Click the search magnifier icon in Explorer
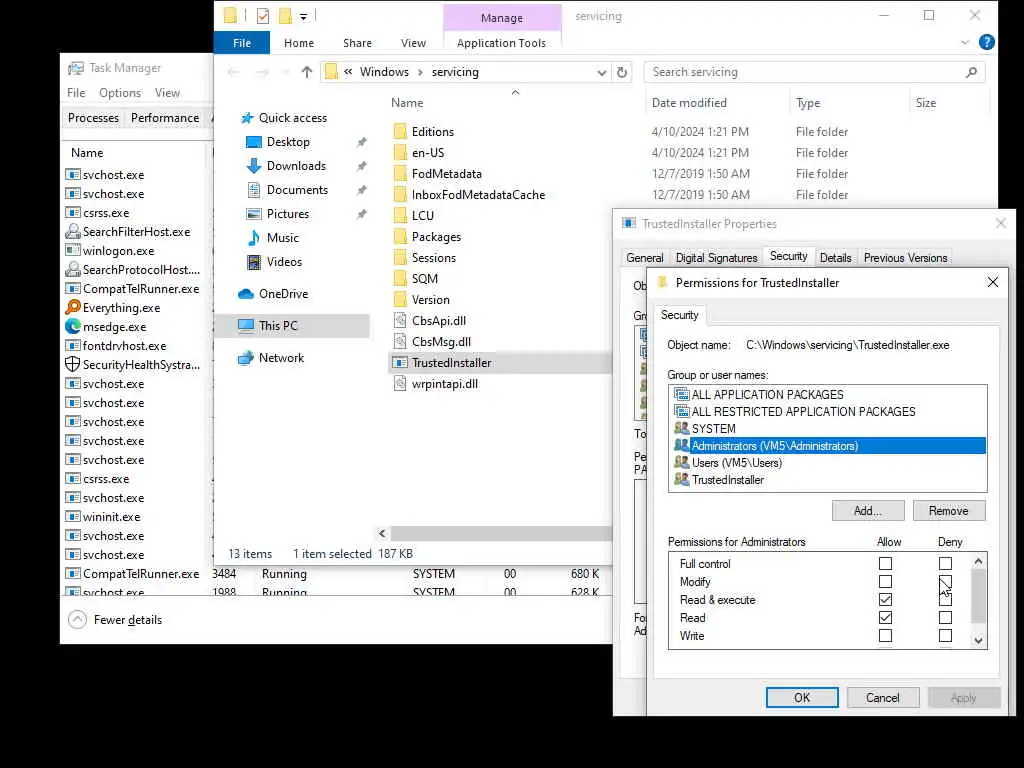 (x=971, y=72)
